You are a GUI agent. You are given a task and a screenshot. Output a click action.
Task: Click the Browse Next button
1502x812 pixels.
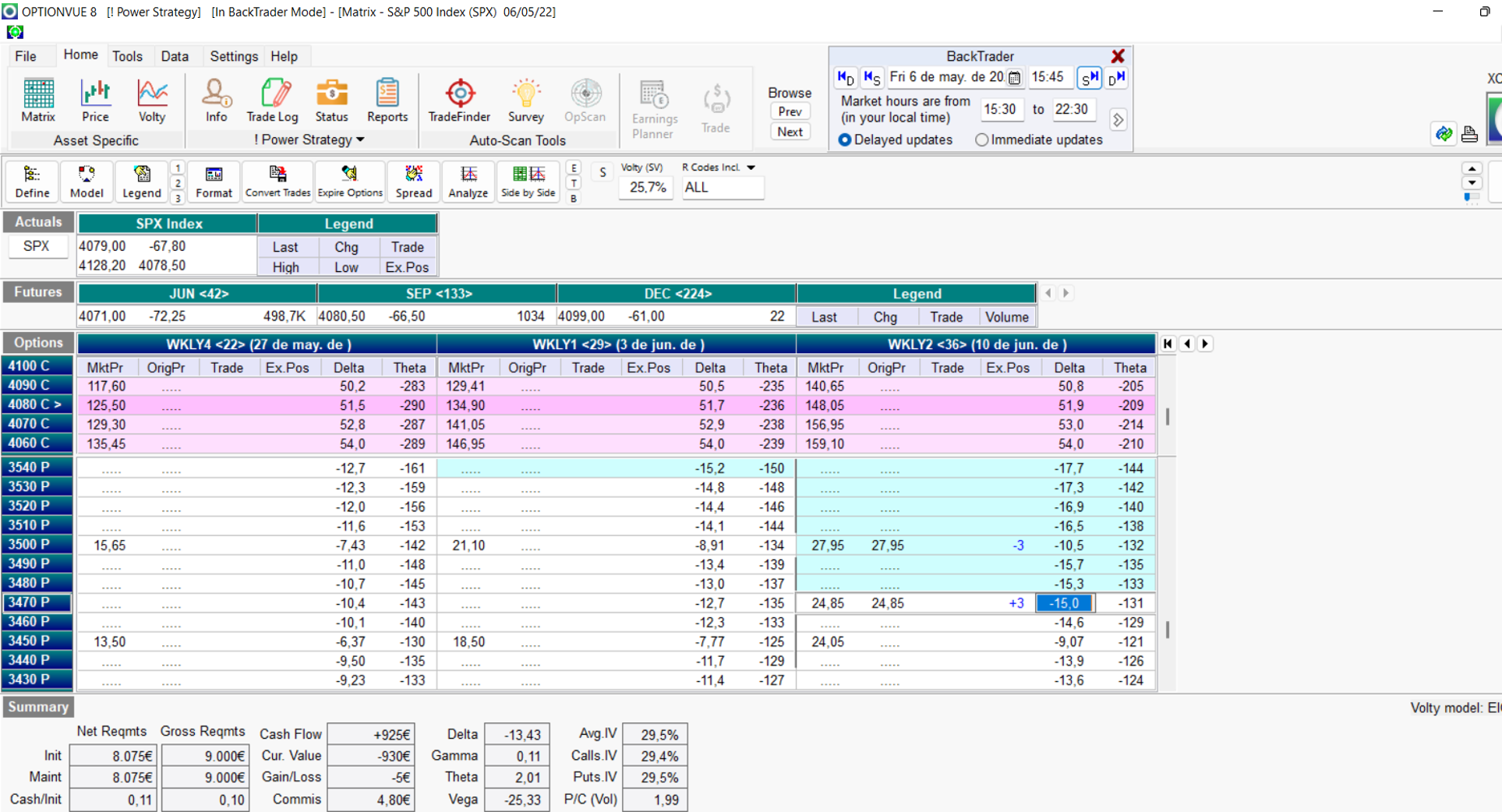click(790, 132)
